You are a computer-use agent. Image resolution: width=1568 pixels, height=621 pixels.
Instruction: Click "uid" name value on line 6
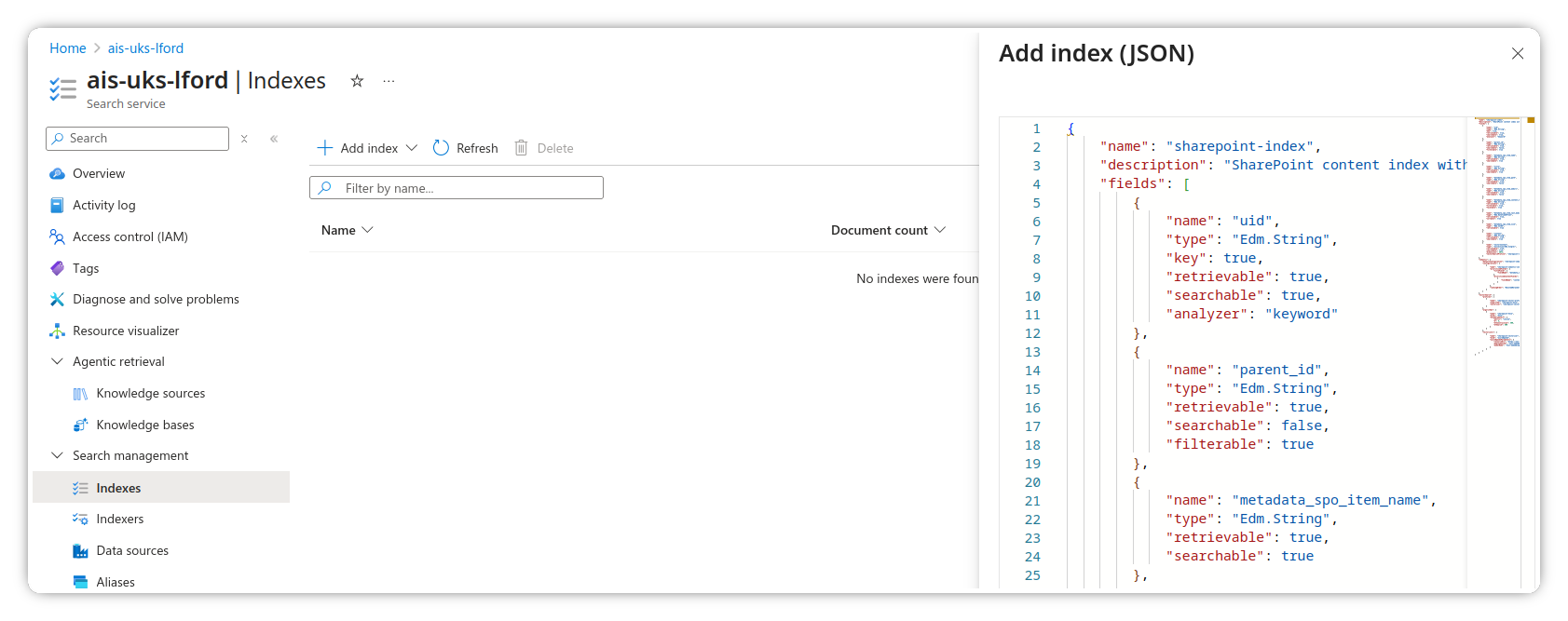1252,221
